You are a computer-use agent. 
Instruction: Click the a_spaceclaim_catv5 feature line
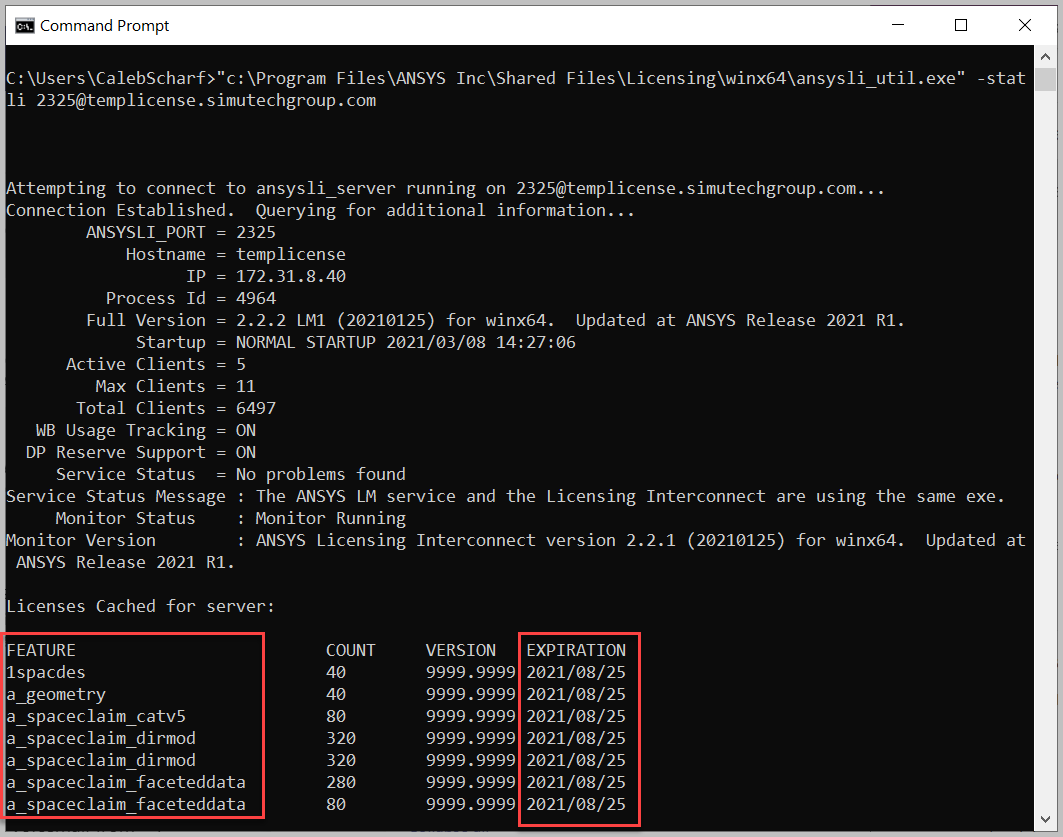click(94, 716)
